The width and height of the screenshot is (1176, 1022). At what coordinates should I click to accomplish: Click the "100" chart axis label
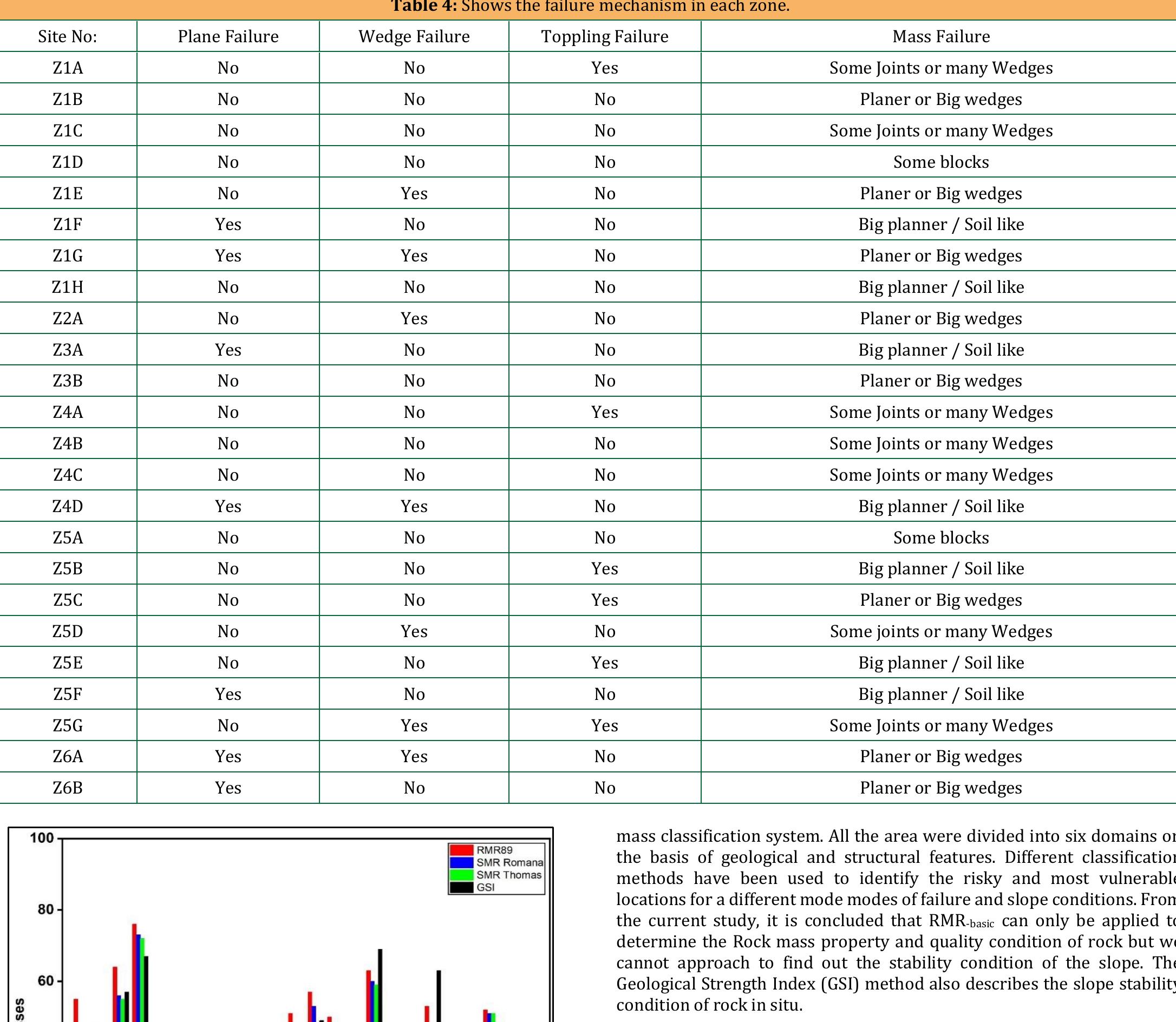[42, 838]
